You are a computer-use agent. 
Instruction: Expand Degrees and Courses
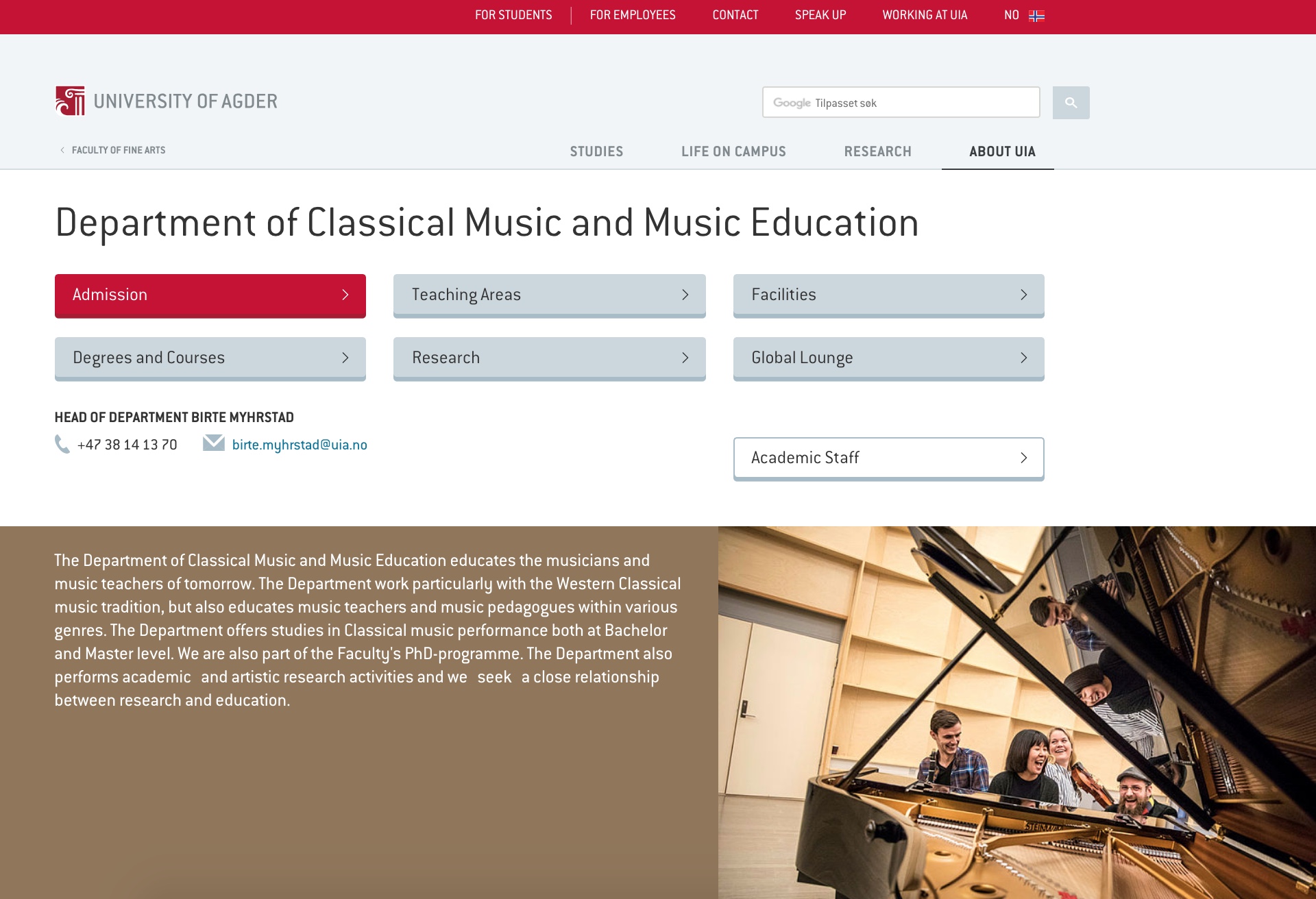point(210,358)
